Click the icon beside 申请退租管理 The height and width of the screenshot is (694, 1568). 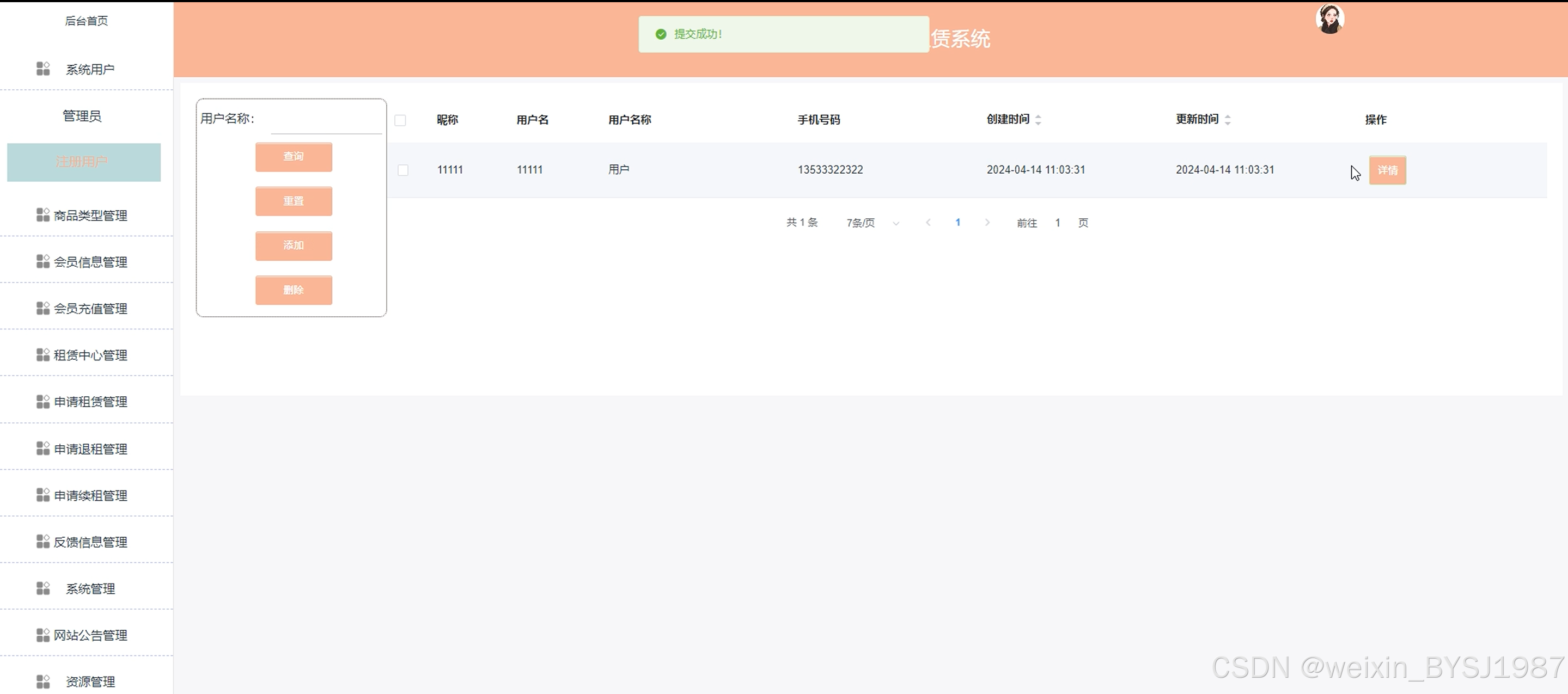42,449
